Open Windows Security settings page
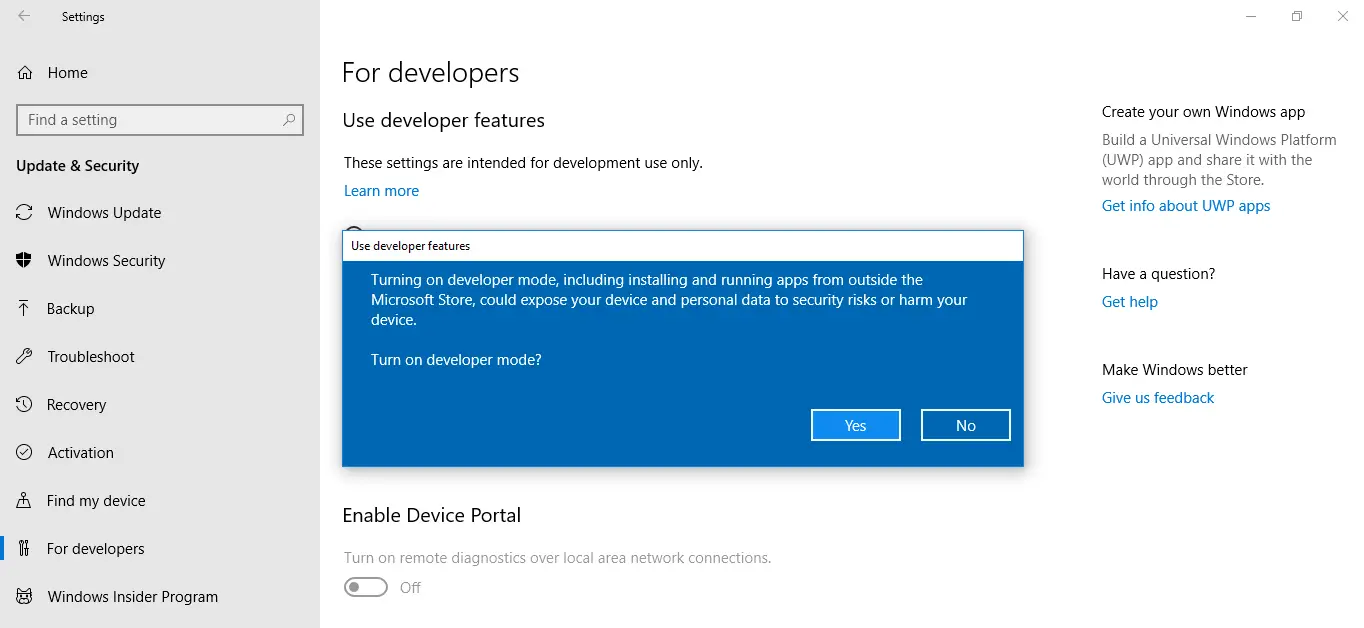 click(x=160, y=260)
